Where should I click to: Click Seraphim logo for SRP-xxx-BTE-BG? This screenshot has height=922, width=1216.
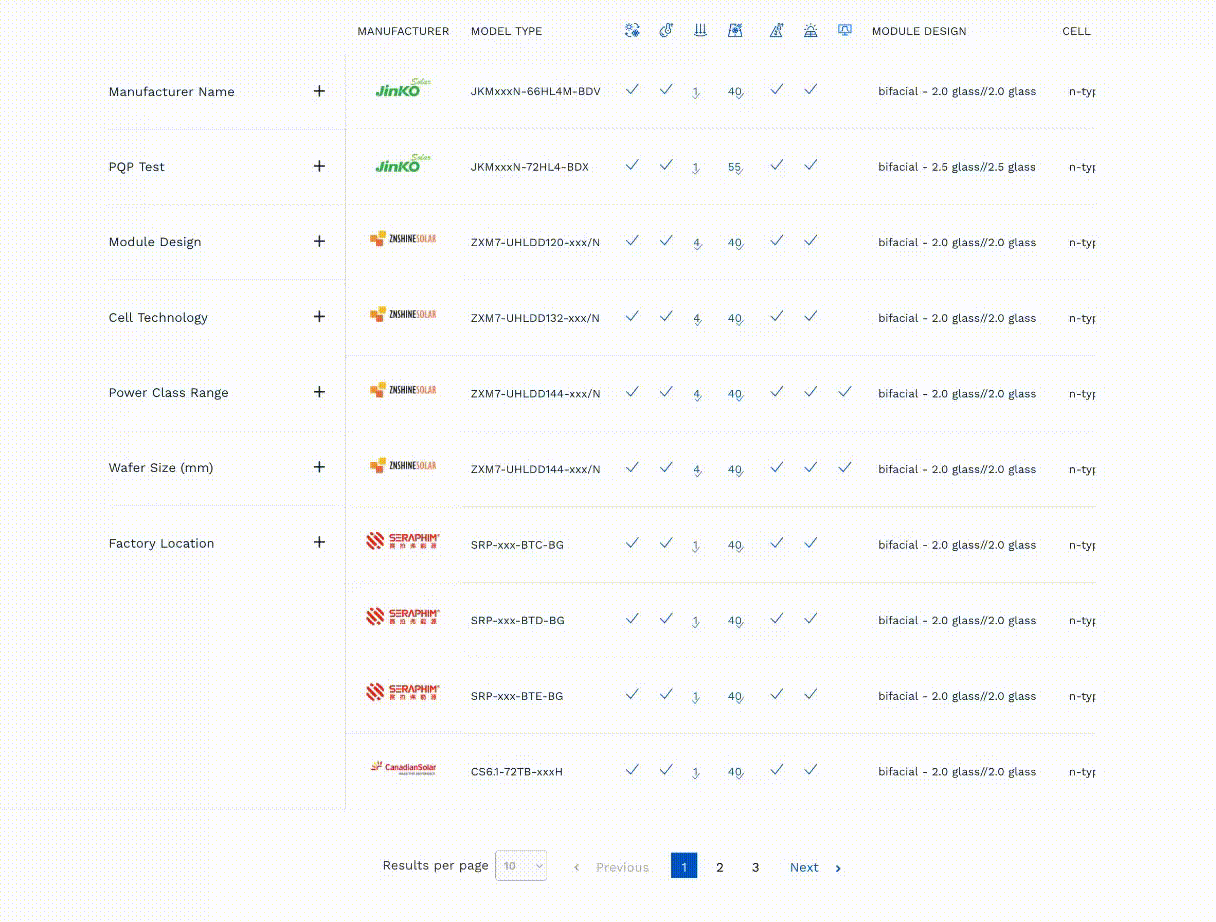[403, 692]
